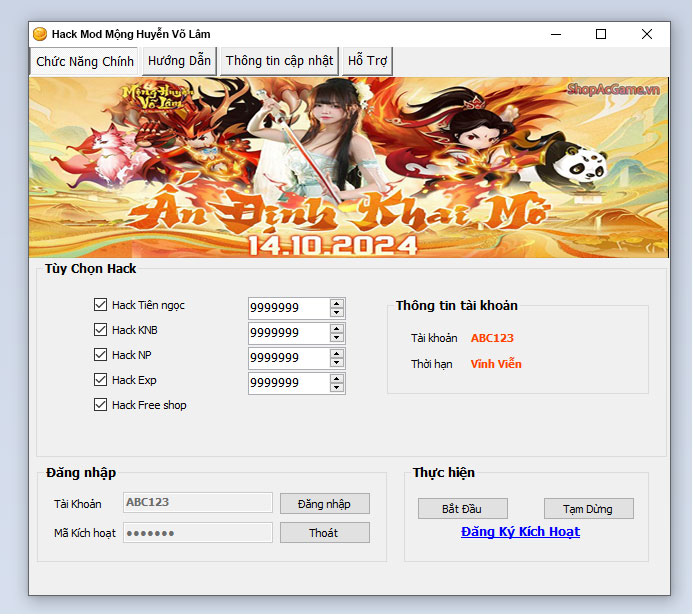Maximize the Hack Mod window
This screenshot has height=616, width=693.
[x=601, y=34]
